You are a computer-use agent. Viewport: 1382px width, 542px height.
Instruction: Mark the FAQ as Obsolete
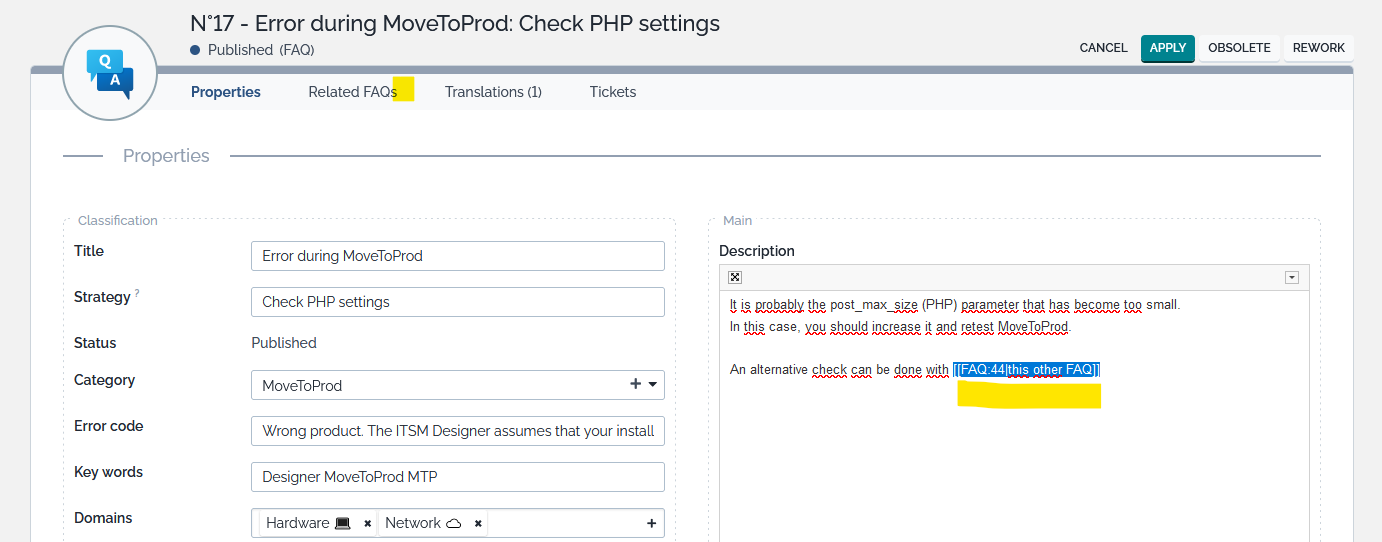pos(1239,48)
